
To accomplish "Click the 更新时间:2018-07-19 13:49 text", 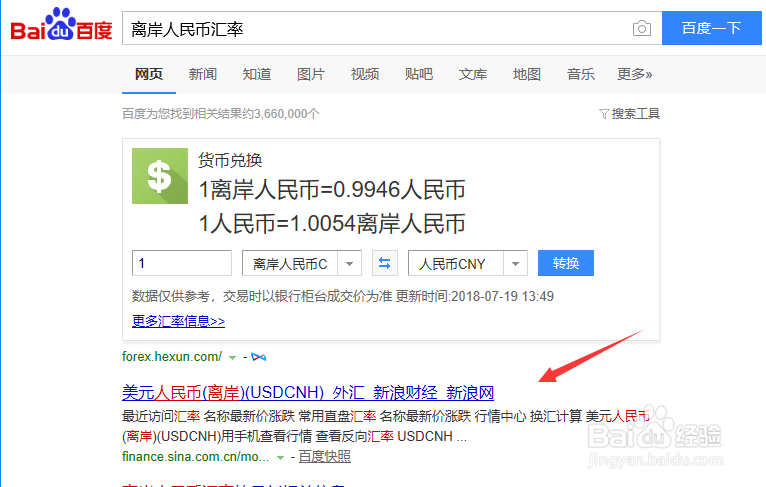I will point(474,296).
